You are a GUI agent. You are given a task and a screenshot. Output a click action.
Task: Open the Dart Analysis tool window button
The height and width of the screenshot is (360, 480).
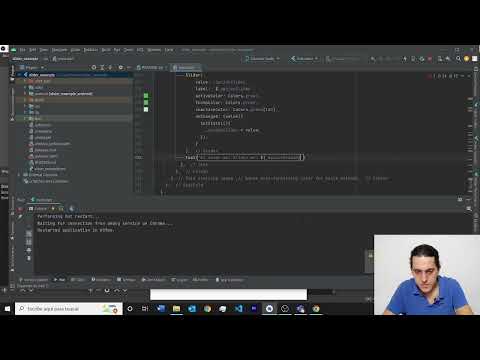153,280
